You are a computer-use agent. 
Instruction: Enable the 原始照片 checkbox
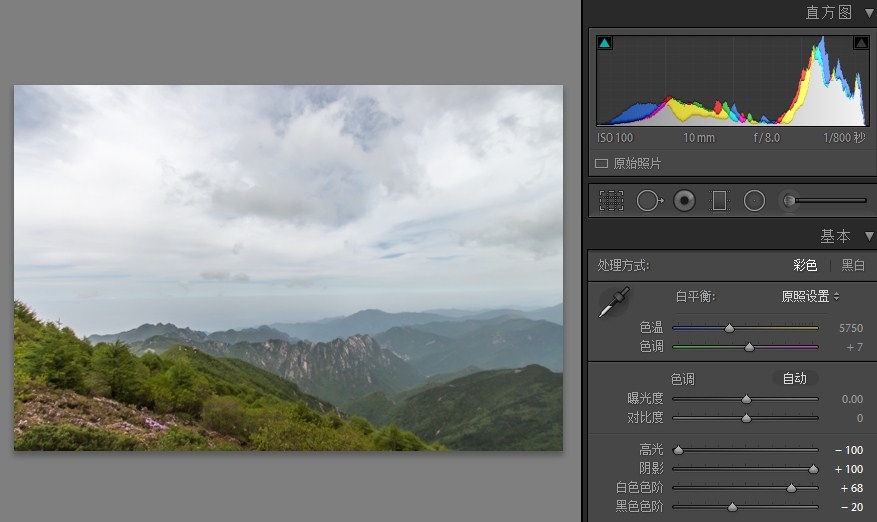602,163
